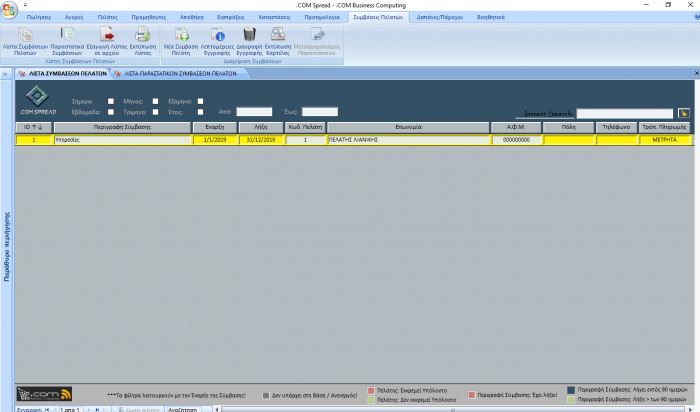The image size is (700, 412).
Task: Click the Επωνυμία column header
Action: click(408, 127)
